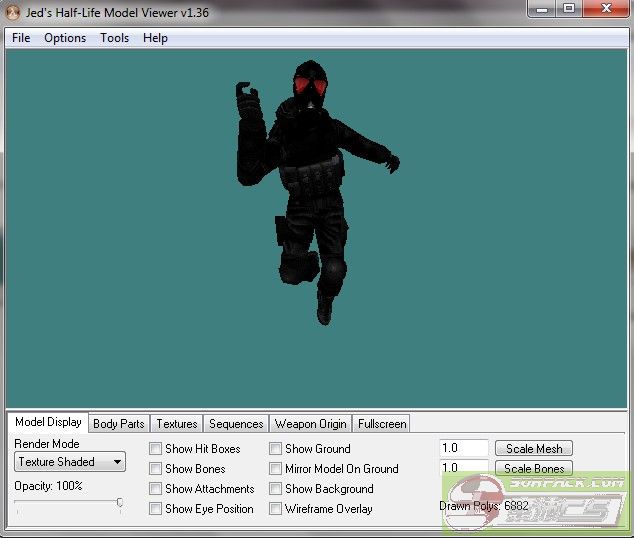Open the Tools menu
Screen dimensions: 634x538
(114, 38)
